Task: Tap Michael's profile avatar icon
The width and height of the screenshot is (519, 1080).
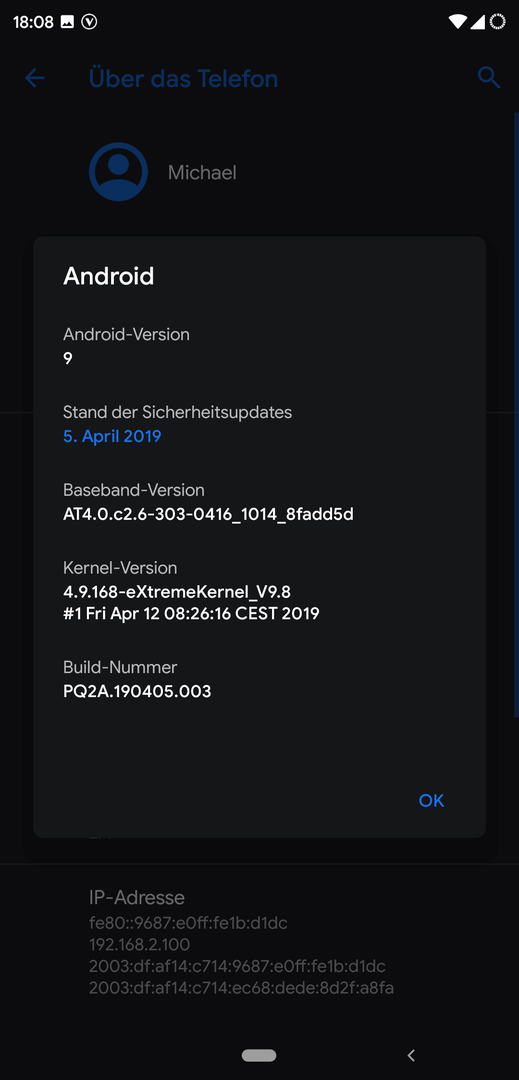Action: point(118,172)
